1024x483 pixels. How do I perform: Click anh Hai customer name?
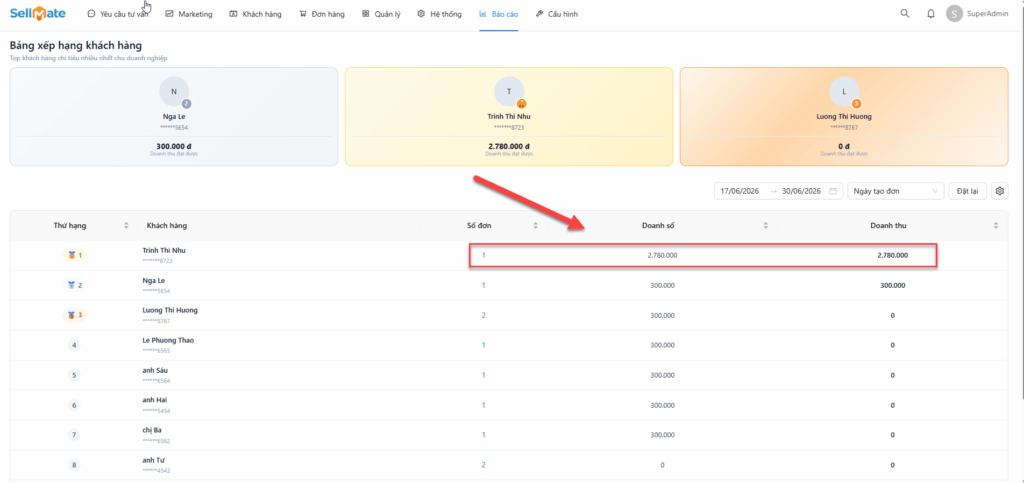click(155, 399)
